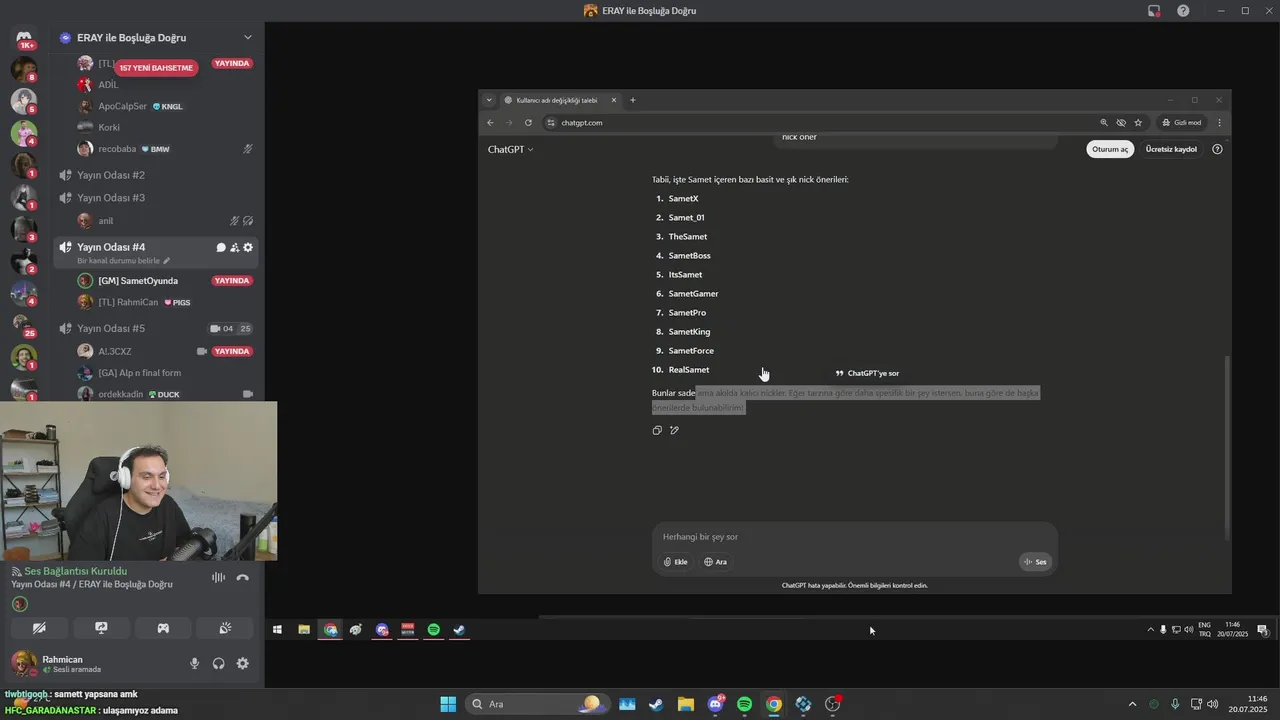Click the Ücretsiz kaydol button

[1171, 149]
